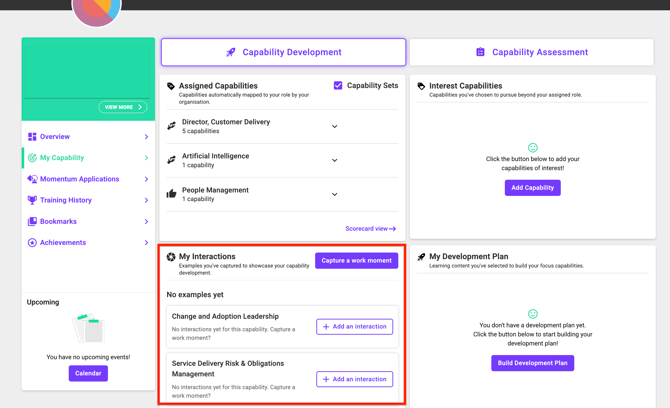Click the Achievements star icon
670x408 pixels.
coord(32,243)
